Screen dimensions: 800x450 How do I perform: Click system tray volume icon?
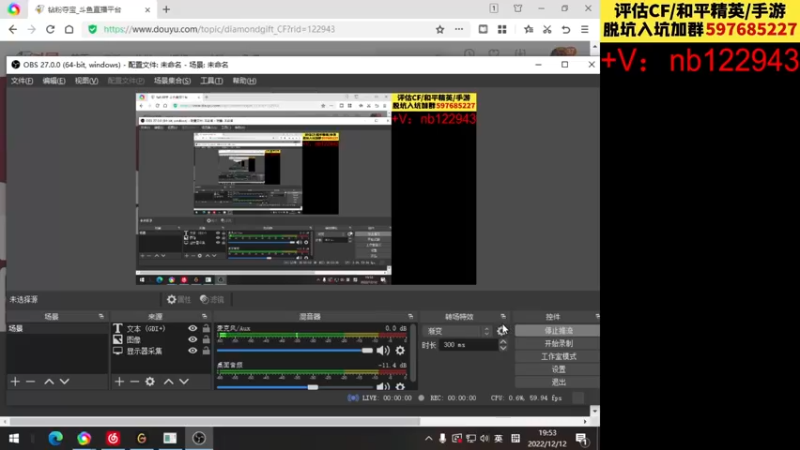pyautogui.click(x=484, y=439)
